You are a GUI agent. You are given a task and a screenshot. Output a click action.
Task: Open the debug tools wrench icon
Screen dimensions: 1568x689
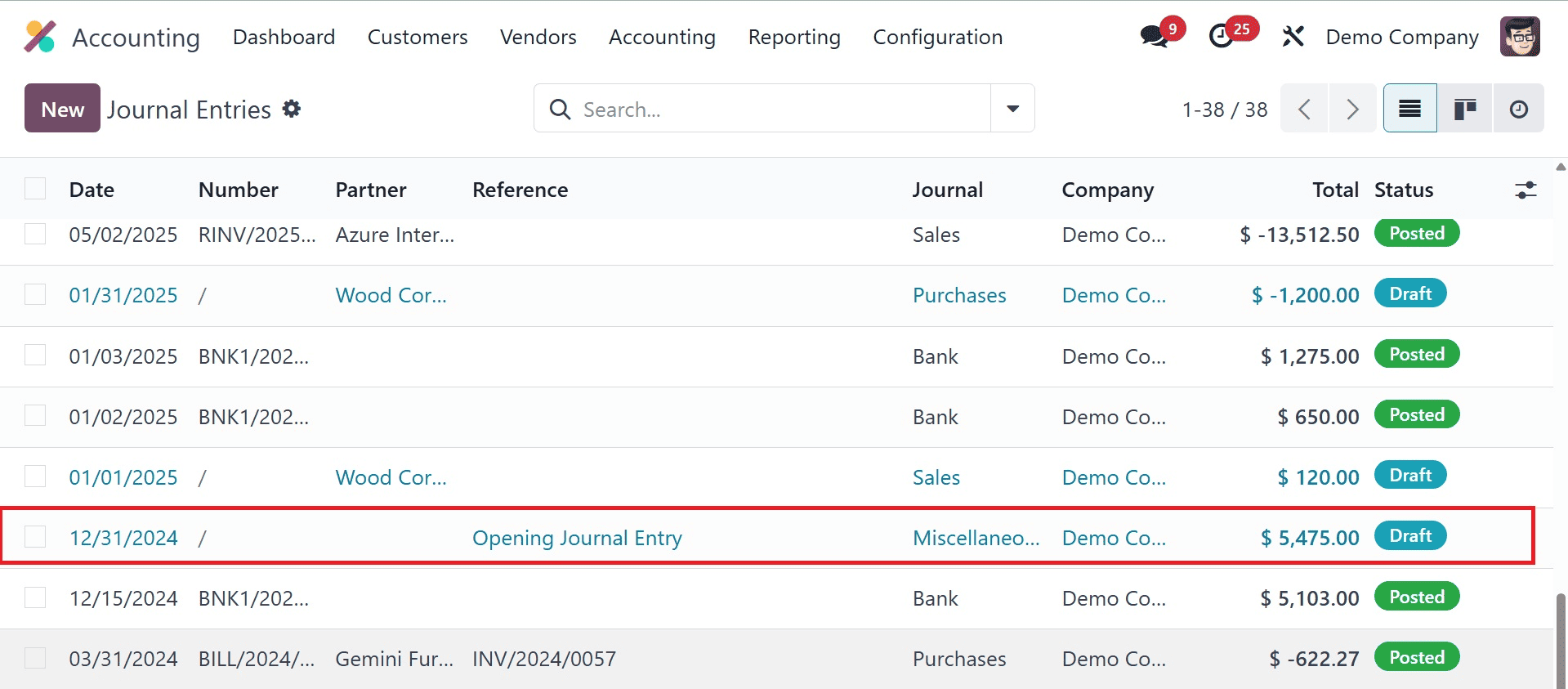[1293, 37]
